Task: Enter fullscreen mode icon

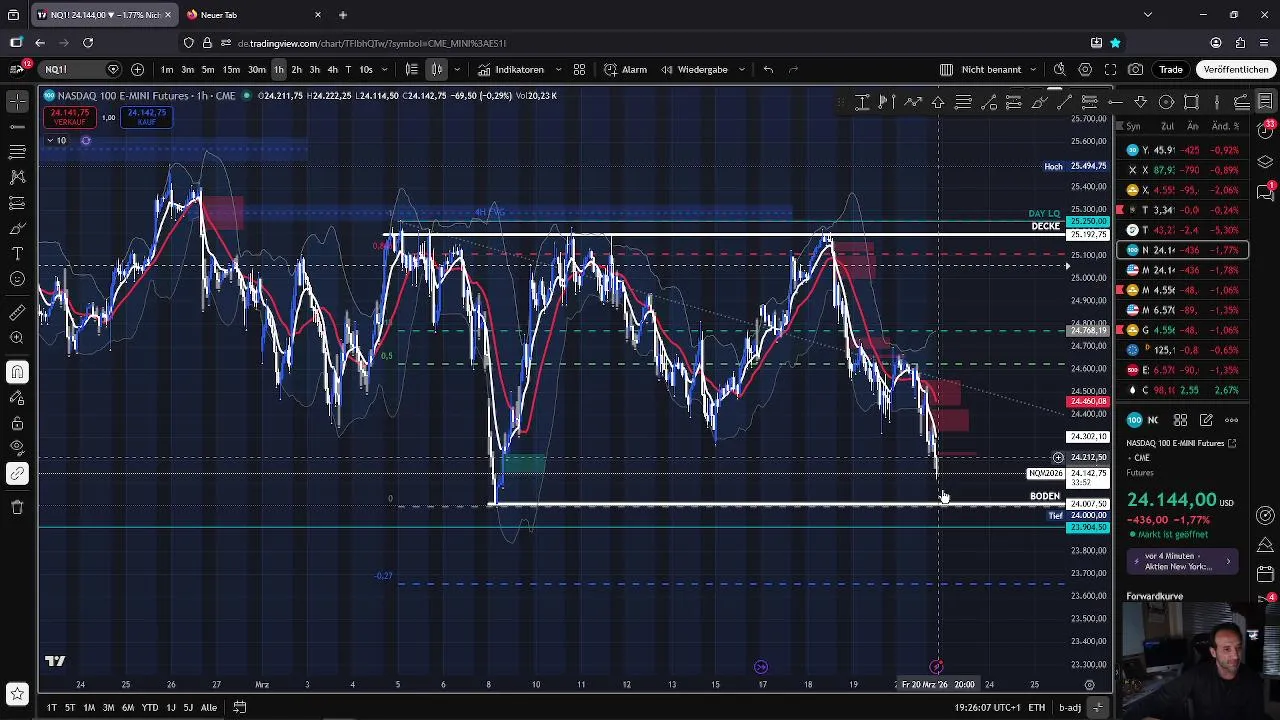Action: pos(1110,69)
